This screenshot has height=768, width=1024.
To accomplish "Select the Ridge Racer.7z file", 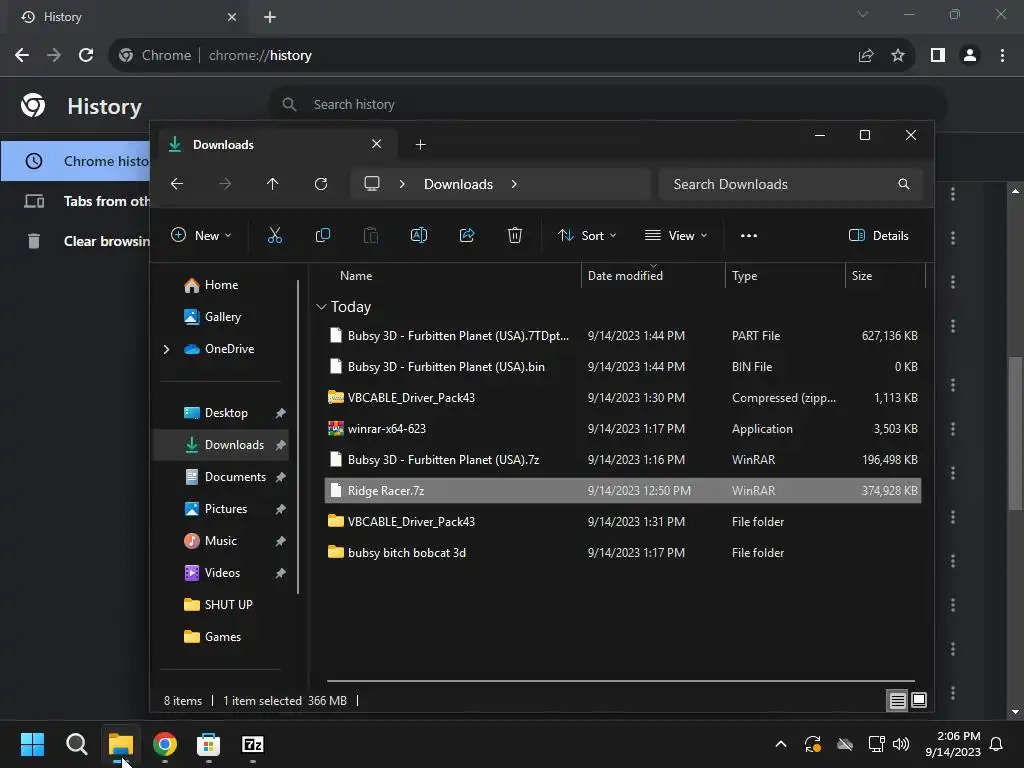I will (x=623, y=491).
